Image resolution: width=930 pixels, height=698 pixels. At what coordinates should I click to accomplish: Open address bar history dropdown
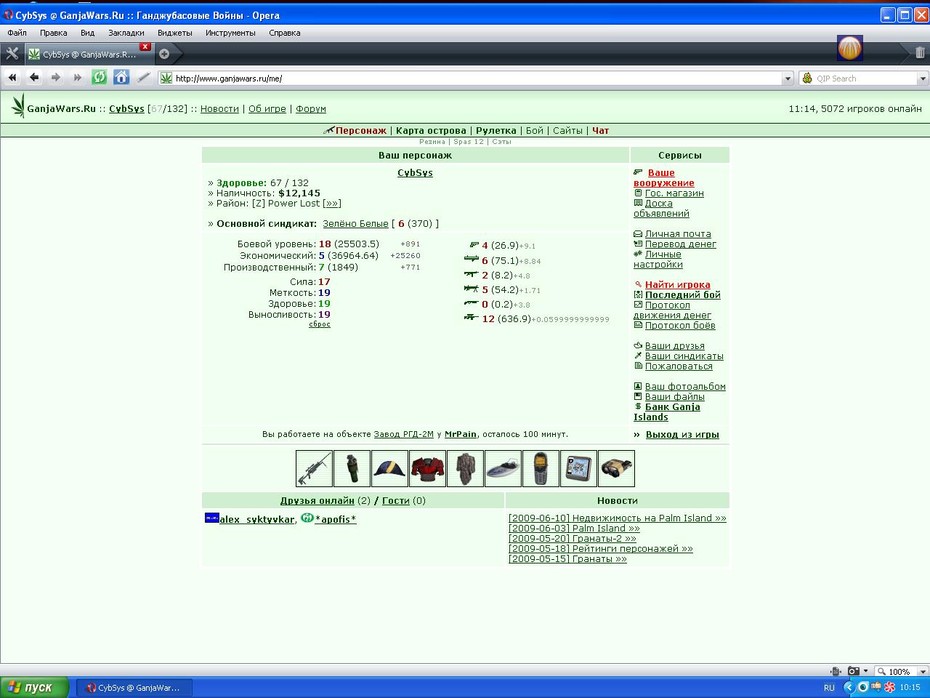[788, 78]
